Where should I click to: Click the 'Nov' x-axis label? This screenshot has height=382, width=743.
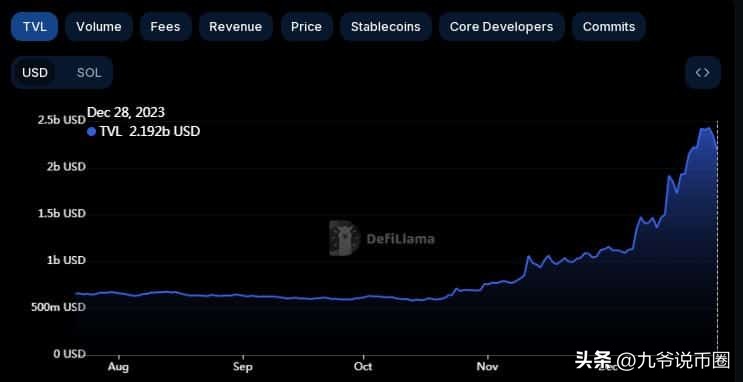488,367
